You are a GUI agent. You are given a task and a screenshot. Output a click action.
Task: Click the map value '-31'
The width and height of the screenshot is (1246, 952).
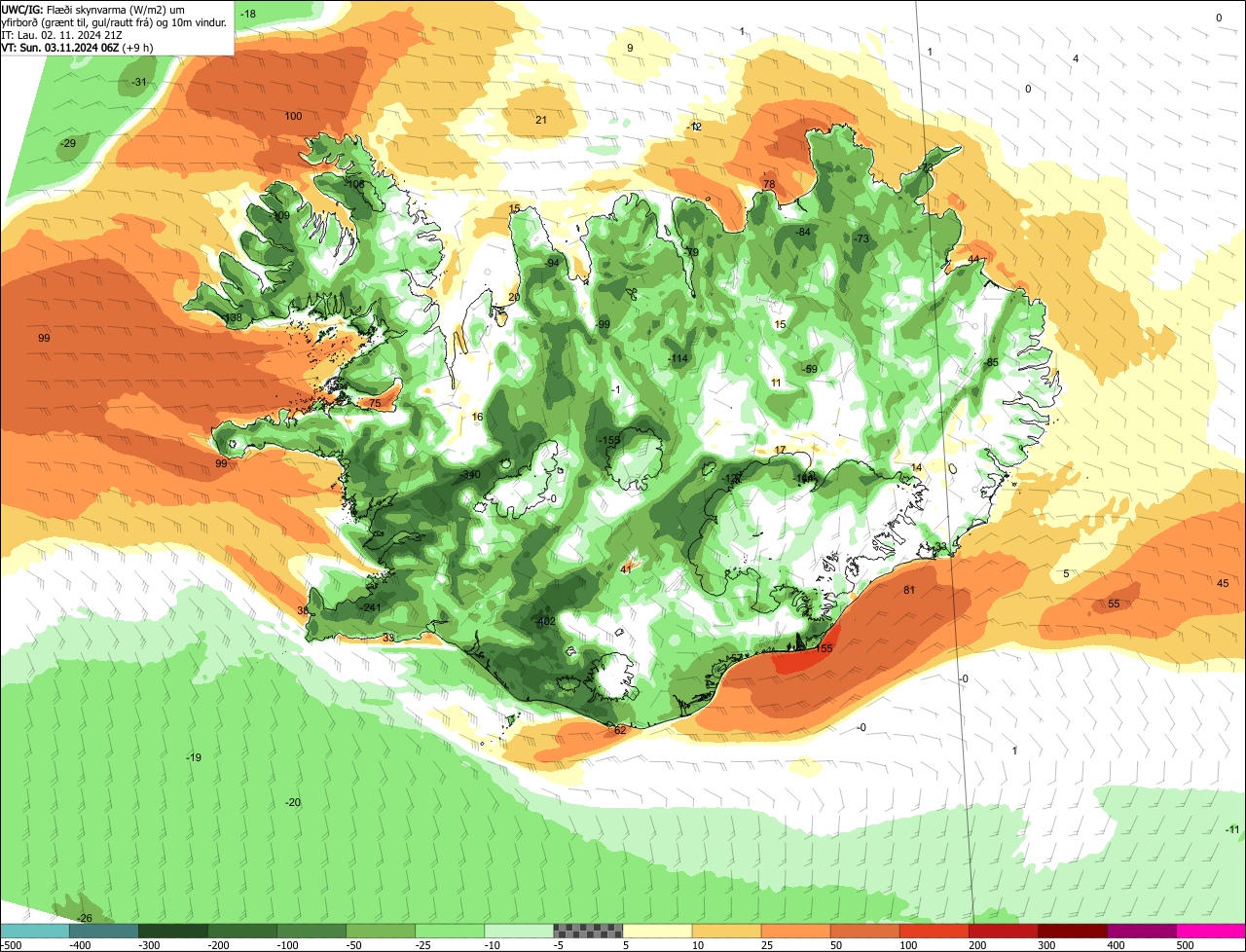click(139, 83)
